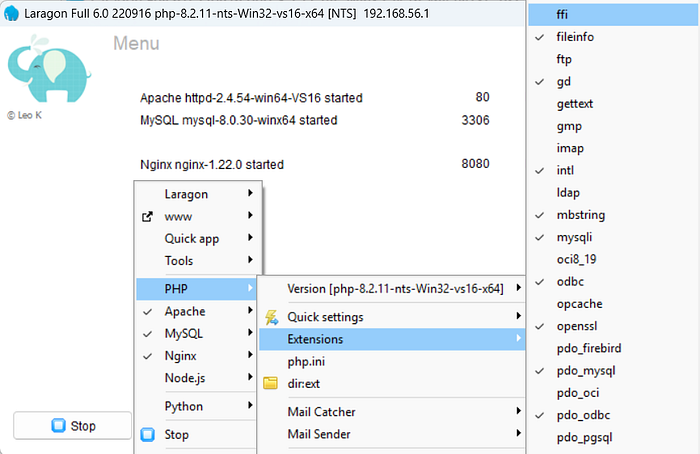Screen dimensions: 700x454
Task: Enable the gettext extension
Action: [x=613, y=104]
